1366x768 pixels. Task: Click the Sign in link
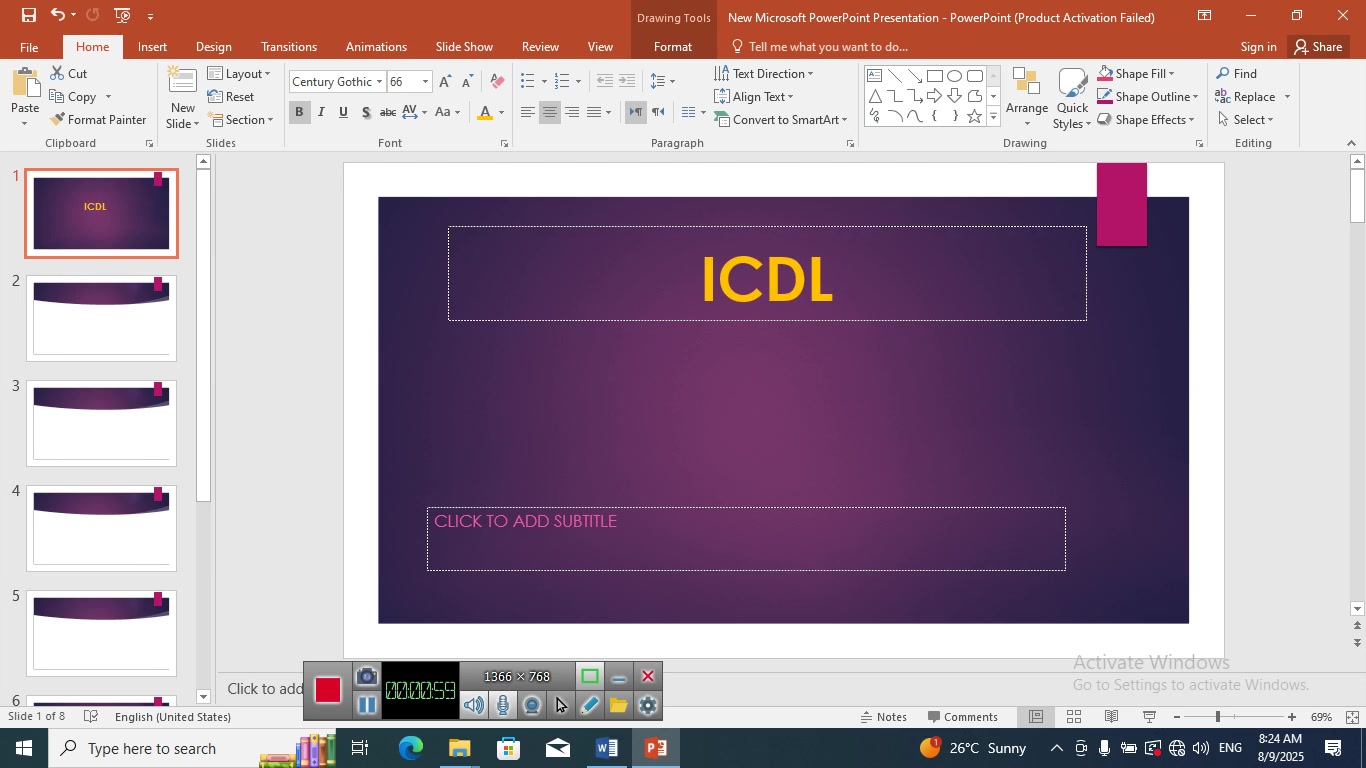[x=1258, y=47]
